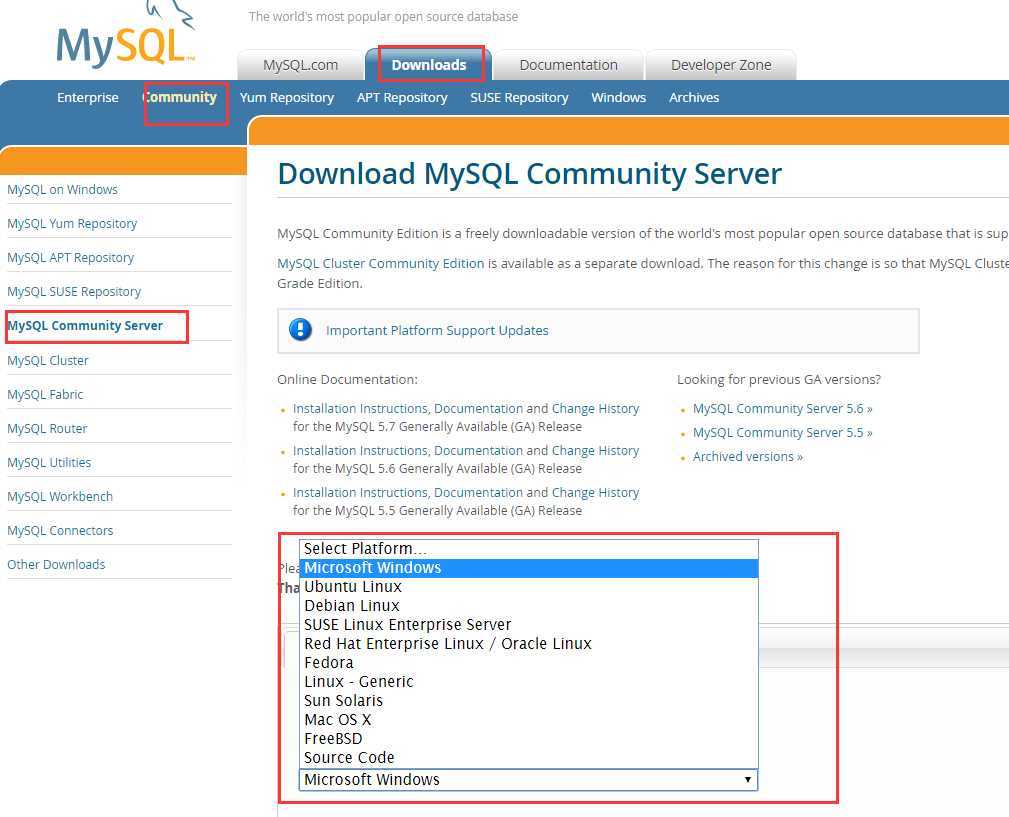Pick Red Hat Enterprise Linux / Oracle Linux
Screen dimensions: 1009x817
[529, 644]
